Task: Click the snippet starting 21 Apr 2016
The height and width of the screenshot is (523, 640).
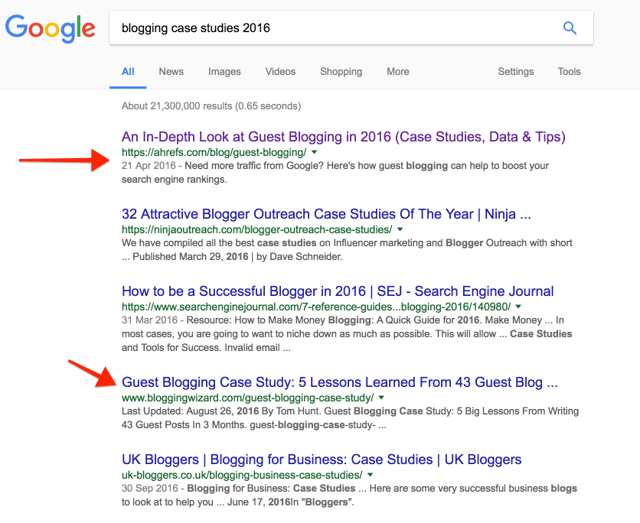Action: (335, 173)
